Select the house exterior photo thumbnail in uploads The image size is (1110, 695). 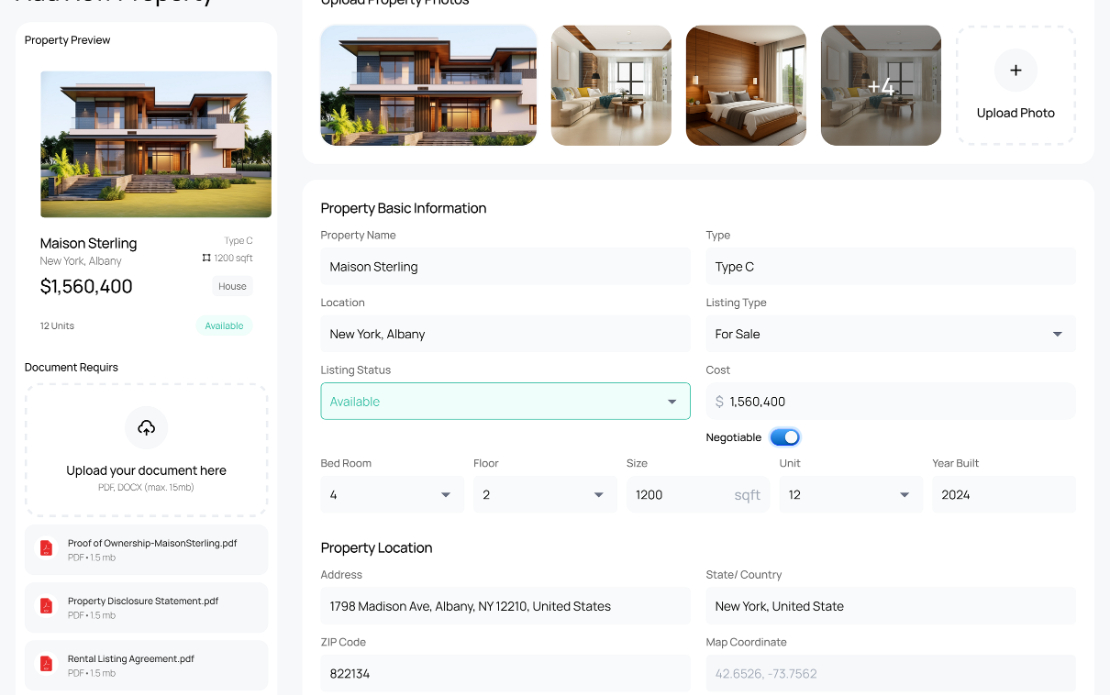click(x=428, y=86)
